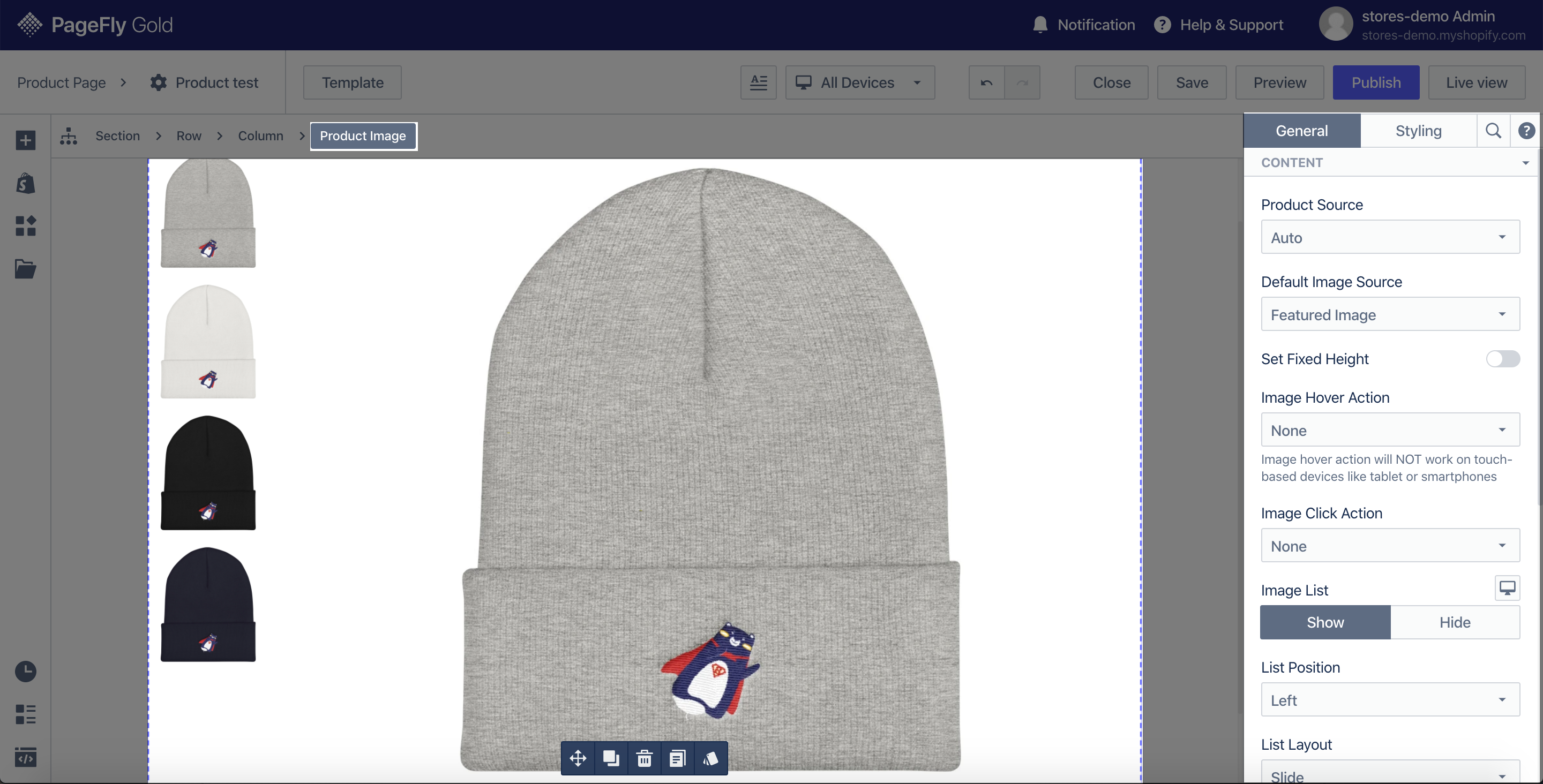
Task: Delete the Product Image element
Action: tap(644, 758)
